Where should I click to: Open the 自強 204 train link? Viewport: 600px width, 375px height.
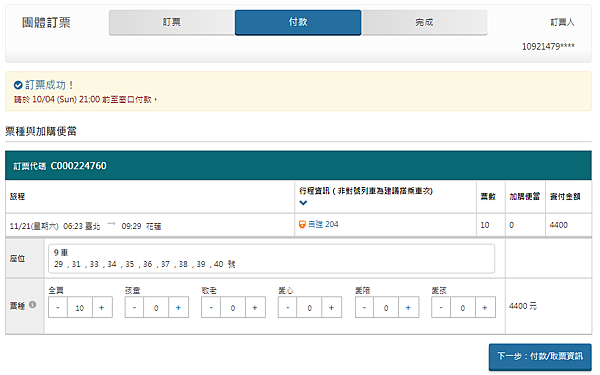tap(323, 225)
